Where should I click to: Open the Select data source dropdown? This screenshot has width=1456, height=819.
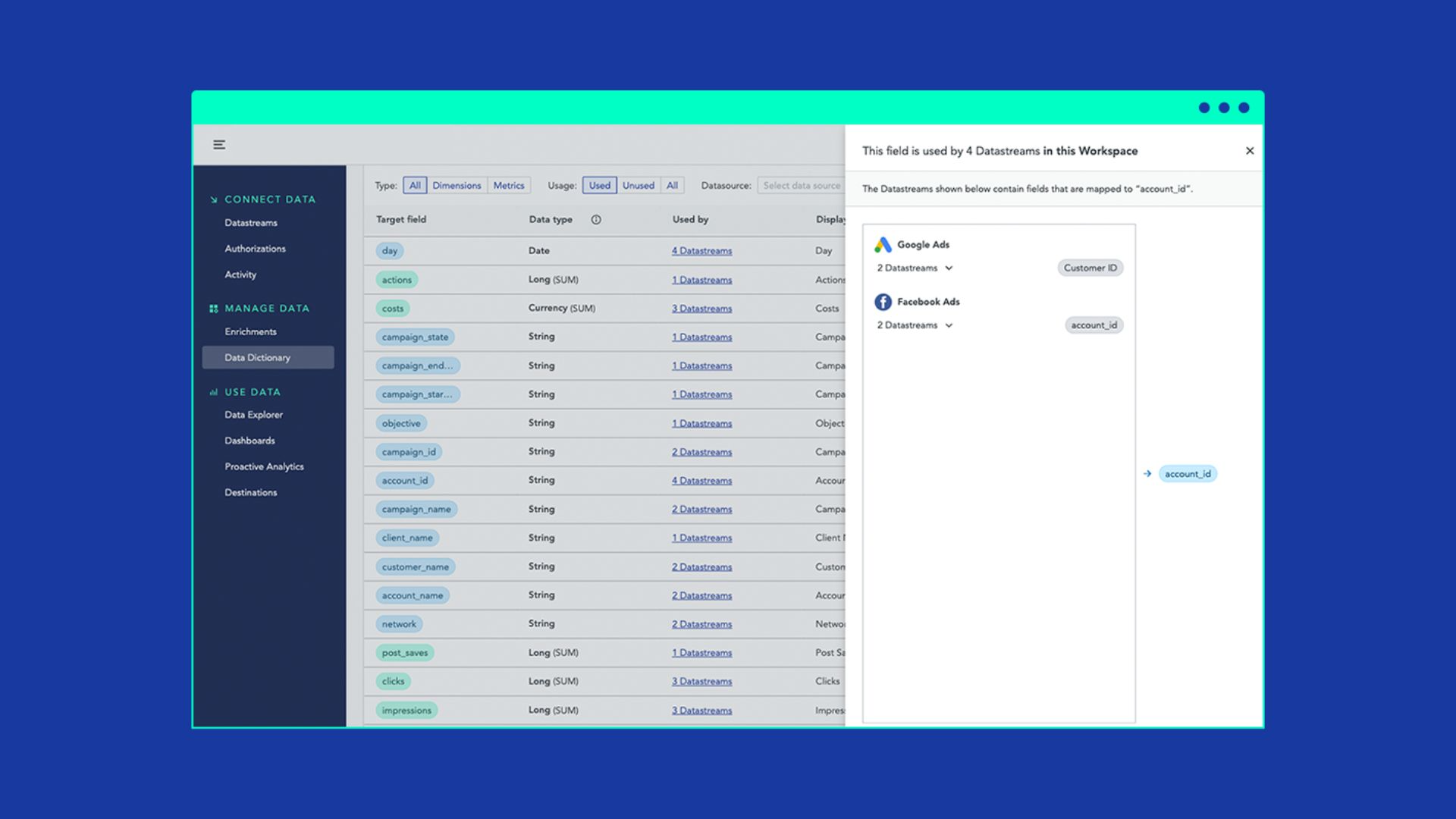pyautogui.click(x=802, y=185)
